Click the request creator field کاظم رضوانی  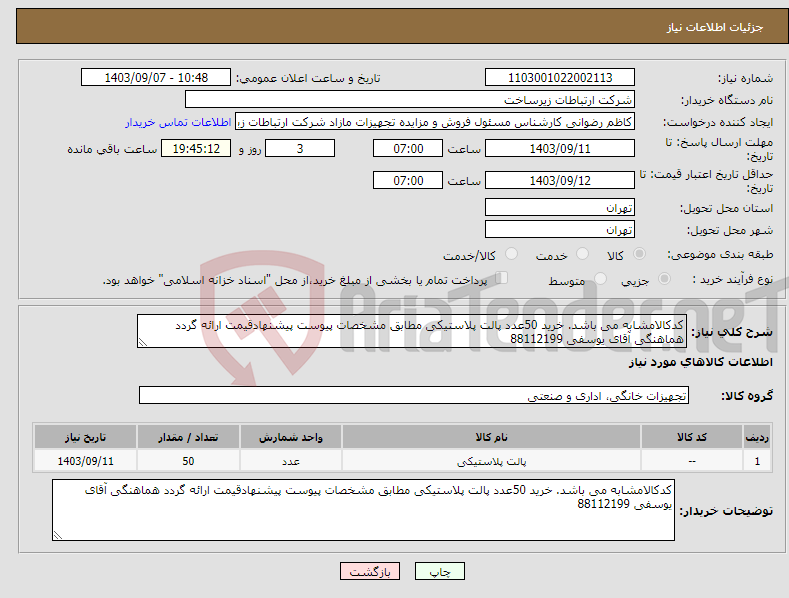pyautogui.click(x=435, y=122)
